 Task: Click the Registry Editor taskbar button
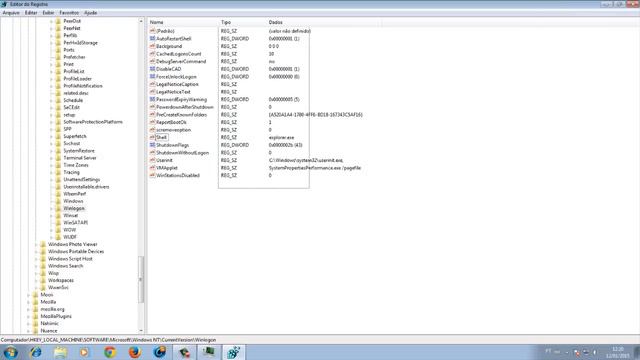(x=234, y=352)
